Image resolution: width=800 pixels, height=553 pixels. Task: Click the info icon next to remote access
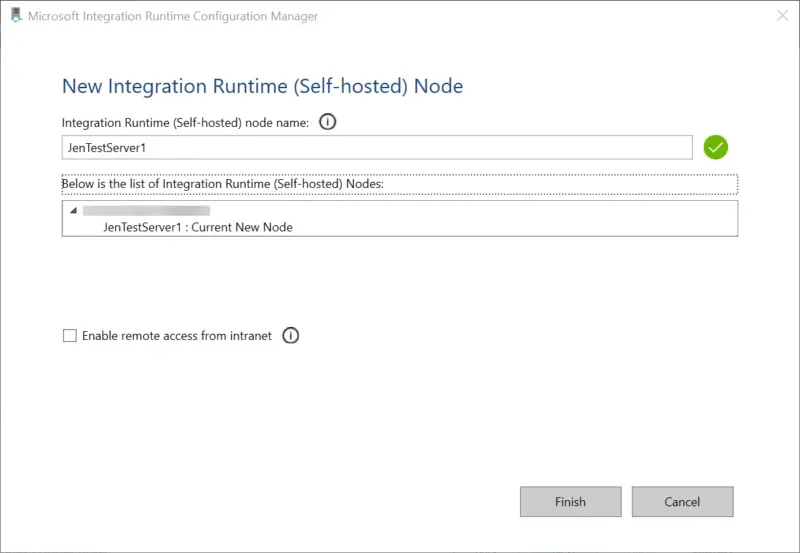(290, 336)
